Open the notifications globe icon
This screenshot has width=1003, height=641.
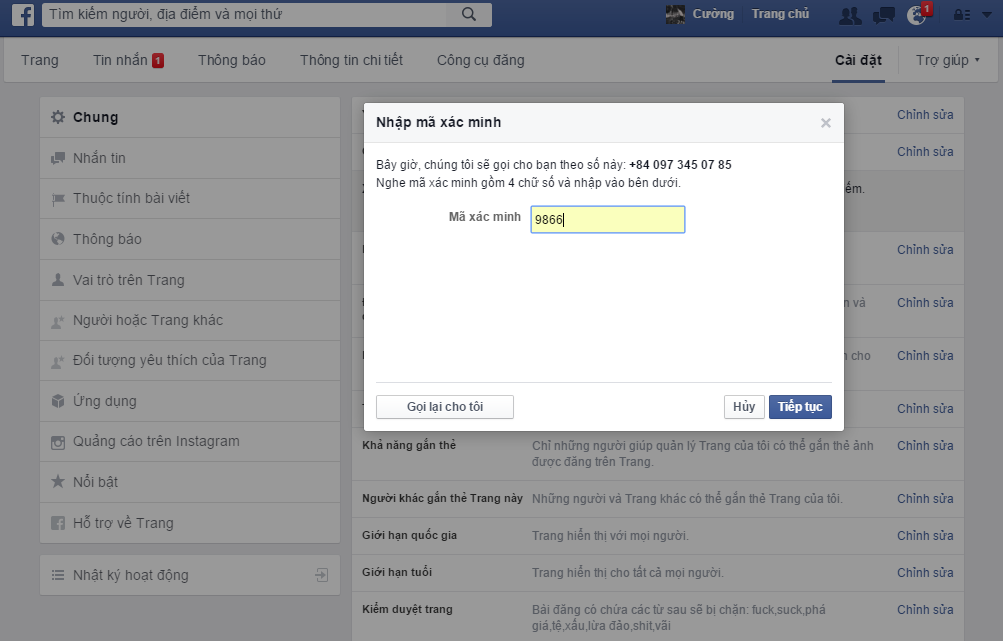[916, 15]
